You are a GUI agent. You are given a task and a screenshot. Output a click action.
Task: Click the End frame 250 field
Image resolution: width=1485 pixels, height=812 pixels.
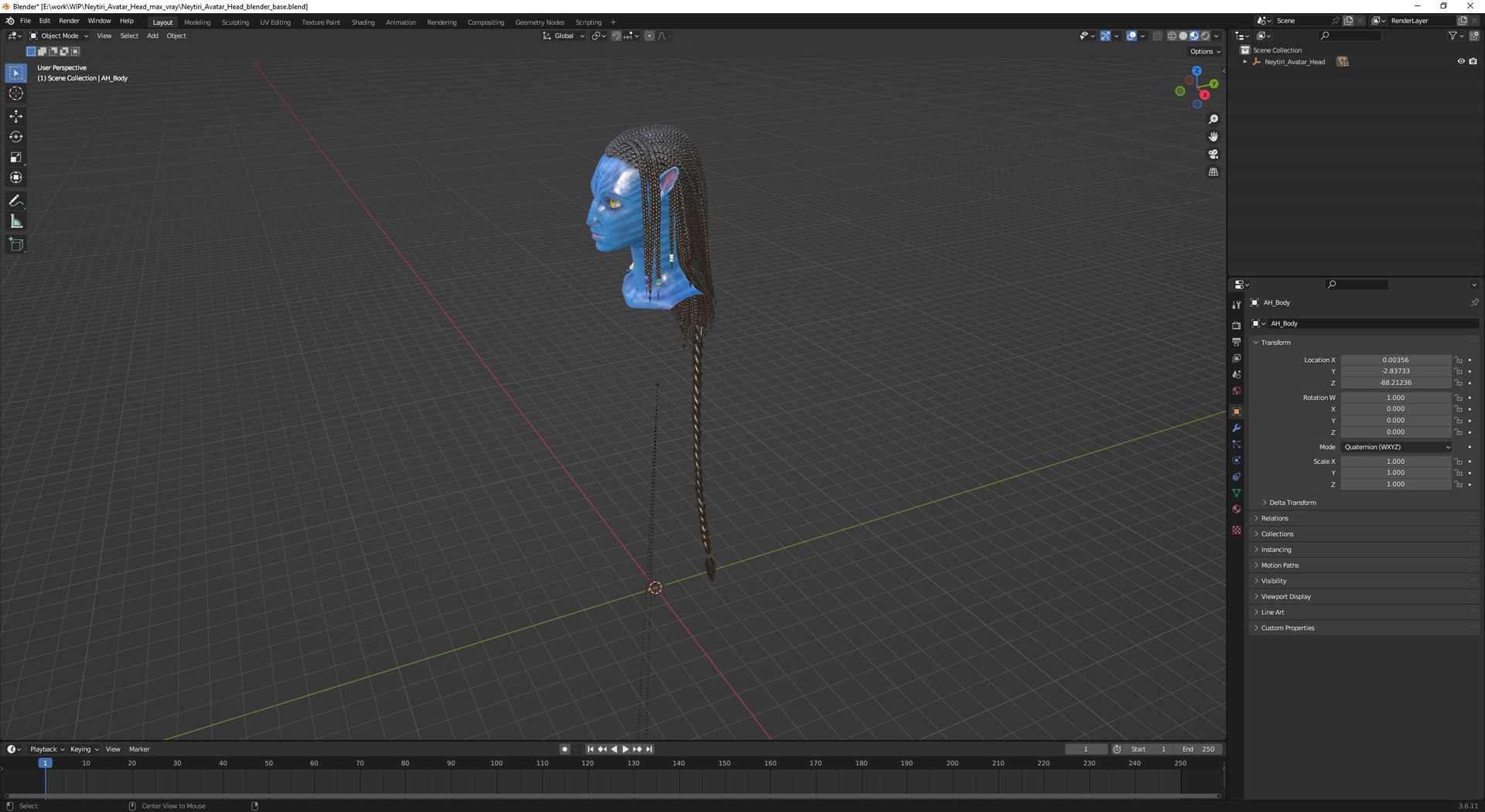(1199, 749)
